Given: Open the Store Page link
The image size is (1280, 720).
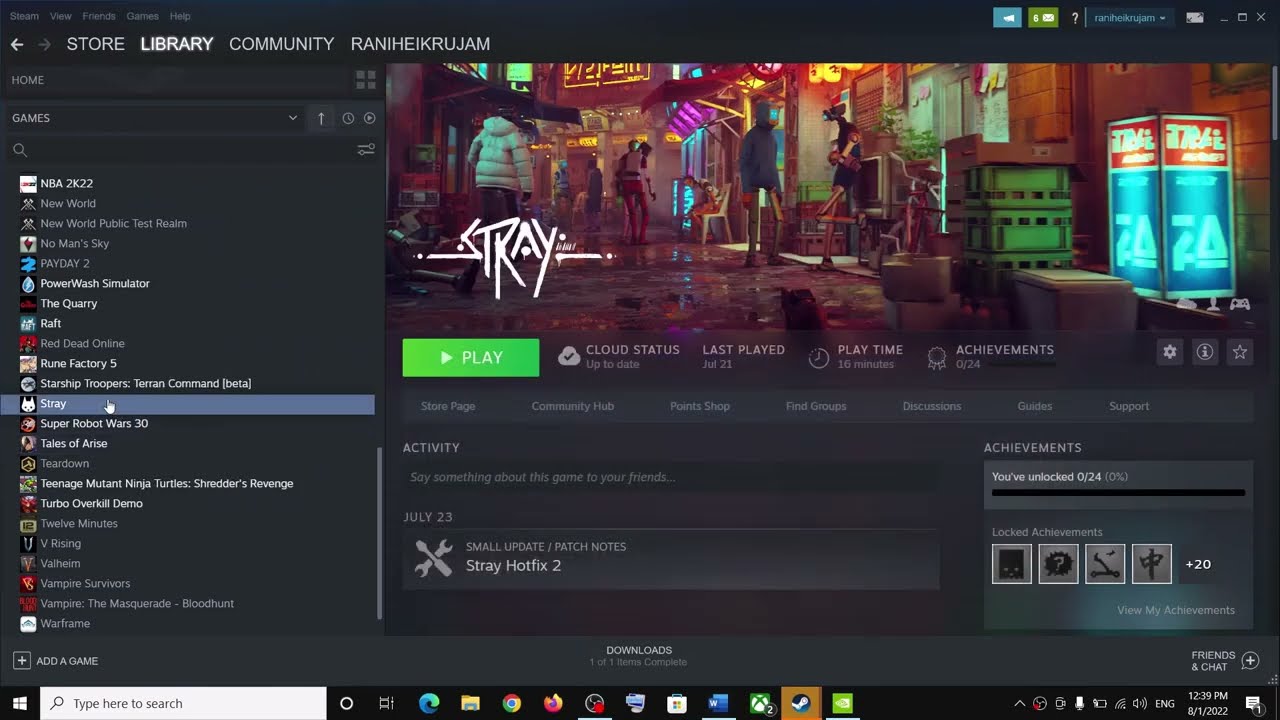Looking at the screenshot, I should pyautogui.click(x=448, y=406).
